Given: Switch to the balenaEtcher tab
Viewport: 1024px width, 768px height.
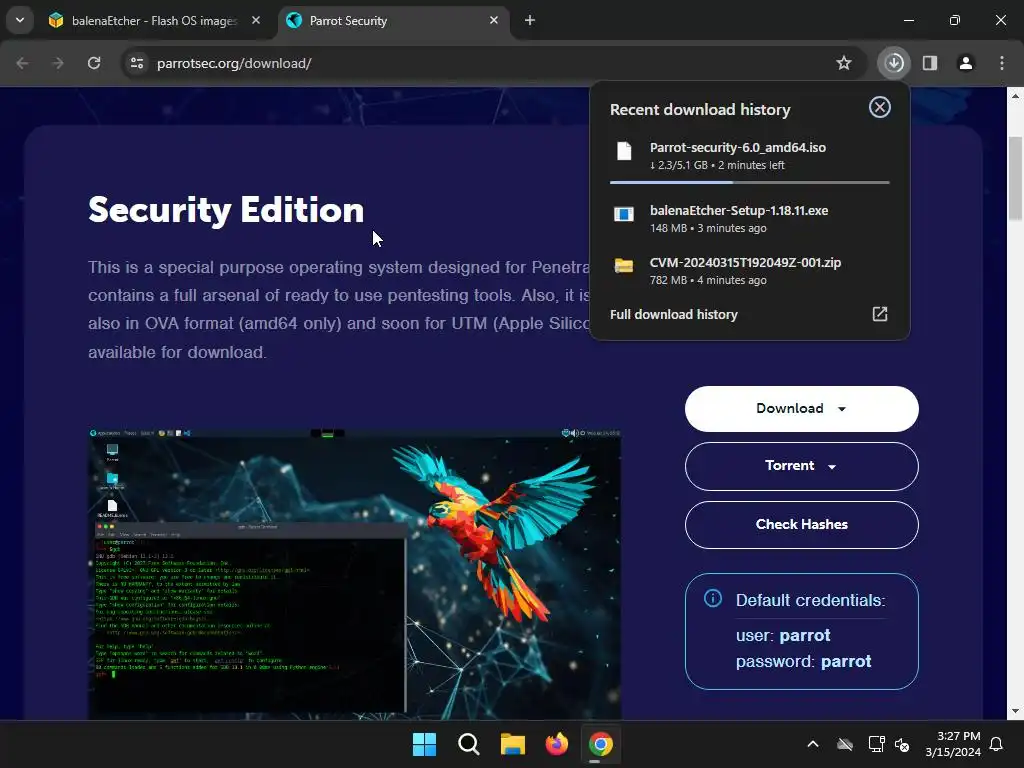Looking at the screenshot, I should (154, 21).
